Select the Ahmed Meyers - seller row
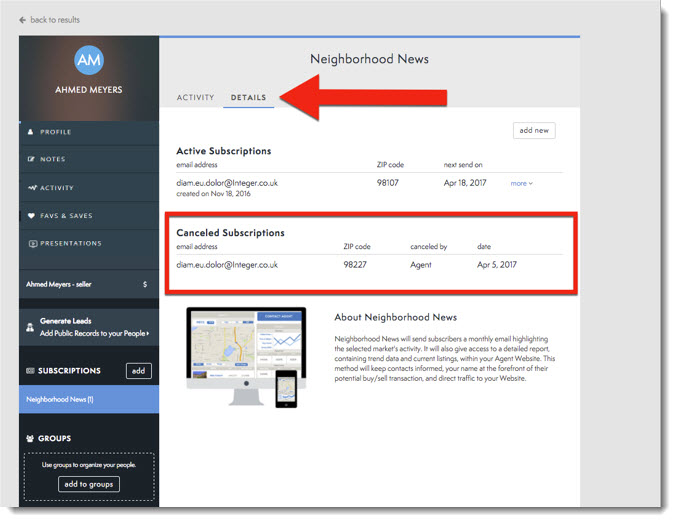The height and width of the screenshot is (522, 676). tap(89, 284)
